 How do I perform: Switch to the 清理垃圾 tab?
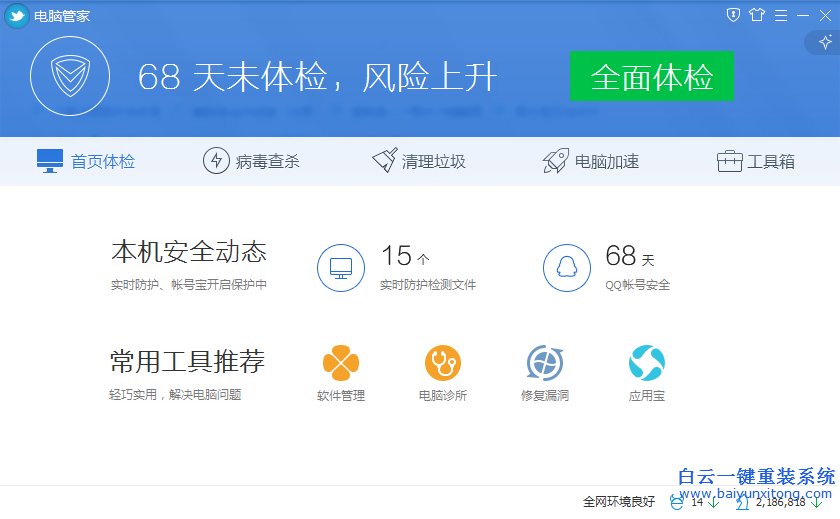click(x=419, y=161)
